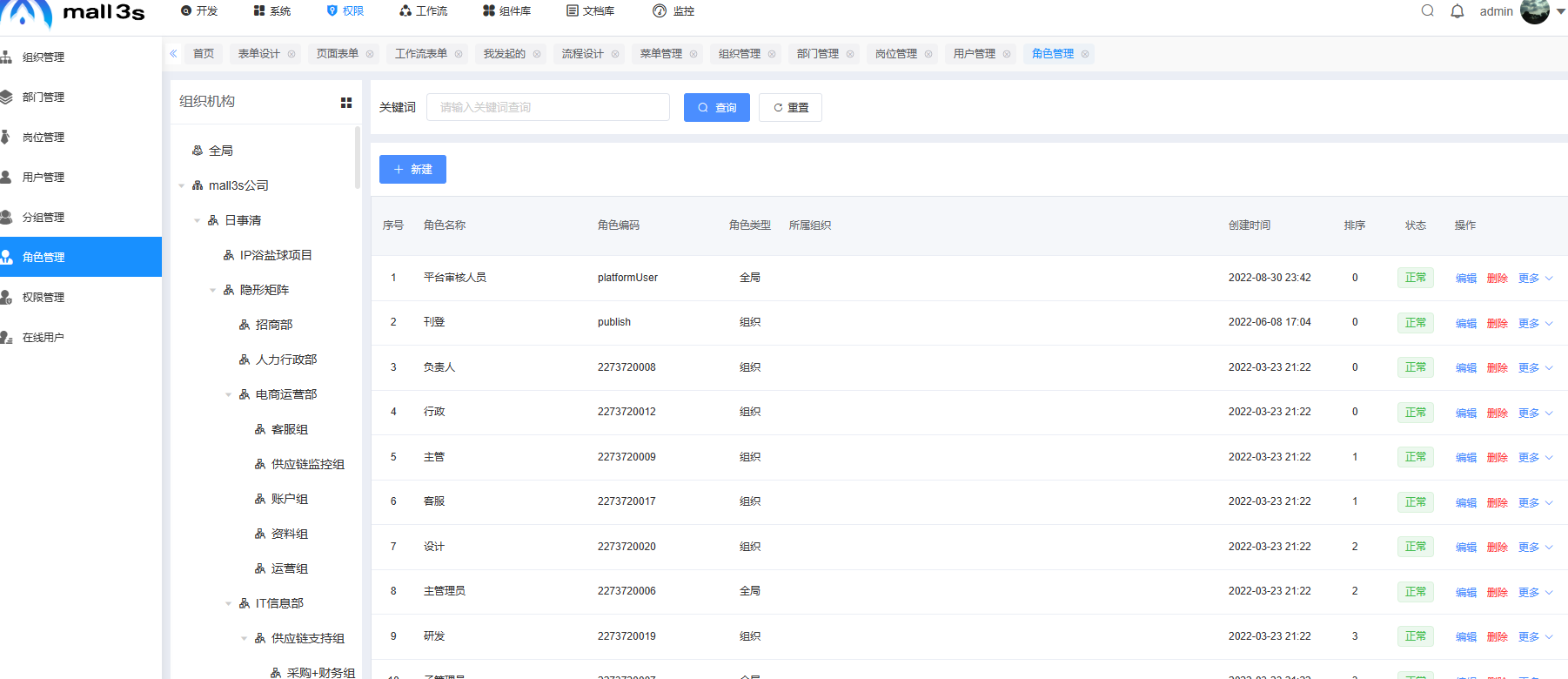Close the 工作流表单 tab
Screen dimensions: 1568x679
(x=459, y=54)
